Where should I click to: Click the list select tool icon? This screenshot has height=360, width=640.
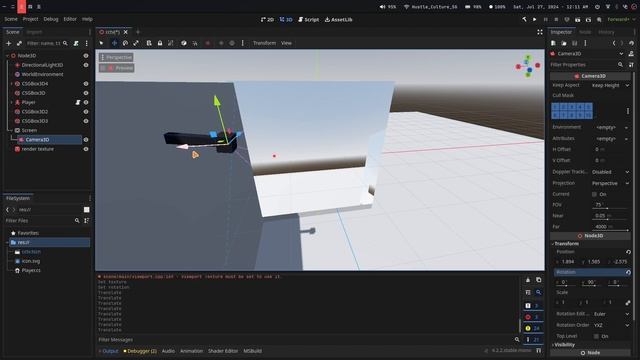pos(149,43)
